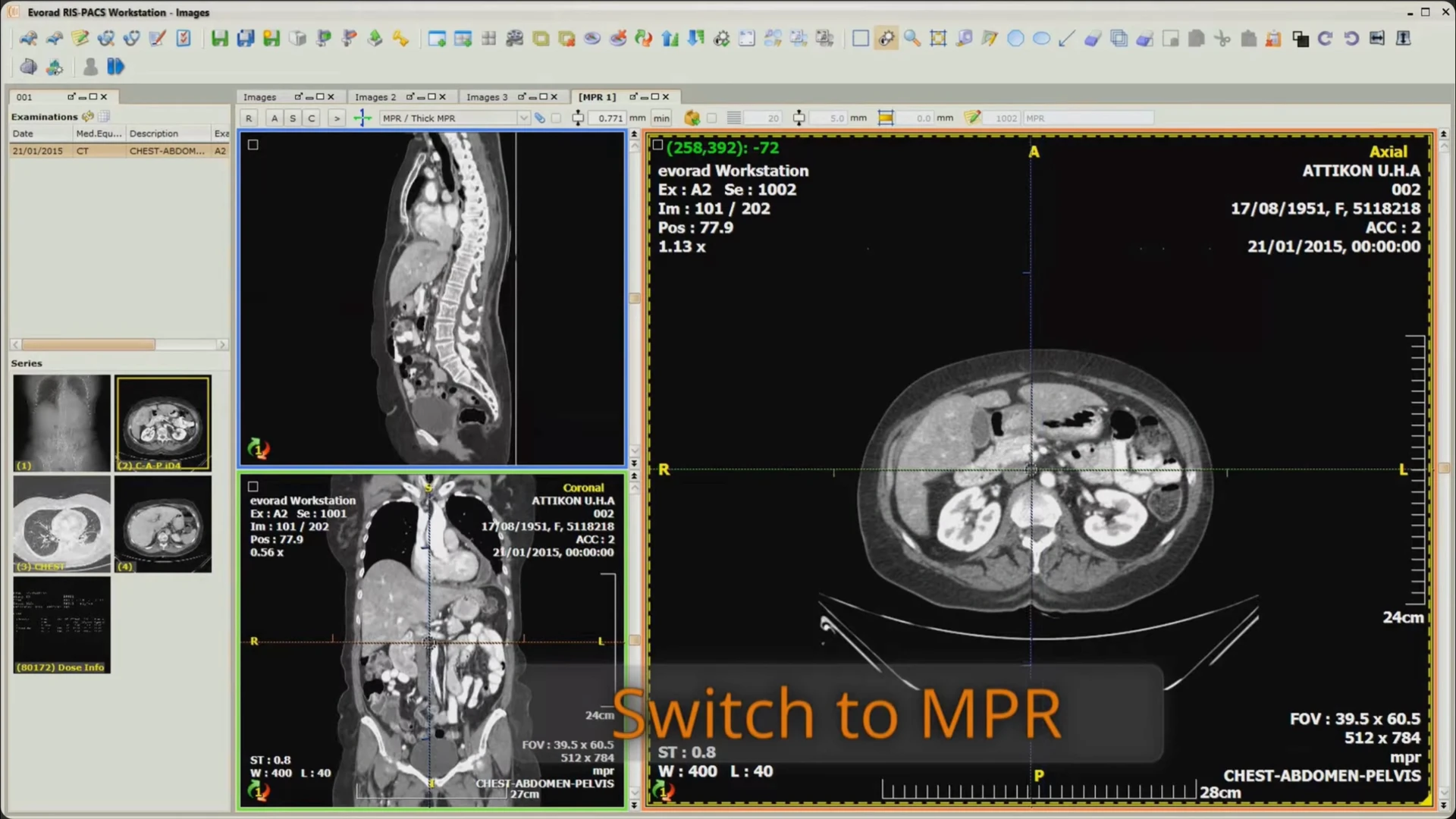The width and height of the screenshot is (1456, 819).
Task: Switch to the Images tab
Action: (259, 97)
